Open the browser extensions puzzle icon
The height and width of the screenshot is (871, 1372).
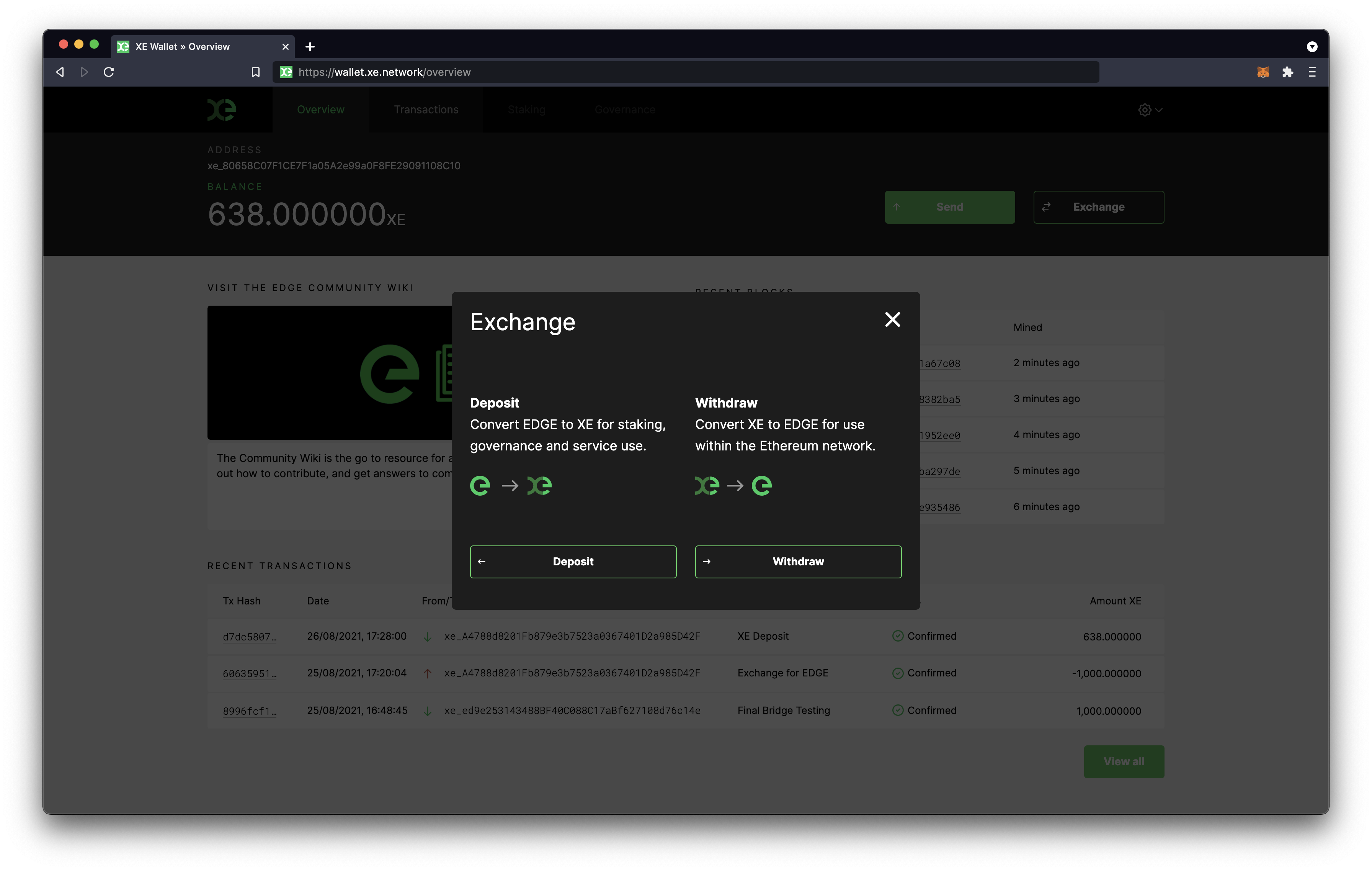coord(1287,72)
